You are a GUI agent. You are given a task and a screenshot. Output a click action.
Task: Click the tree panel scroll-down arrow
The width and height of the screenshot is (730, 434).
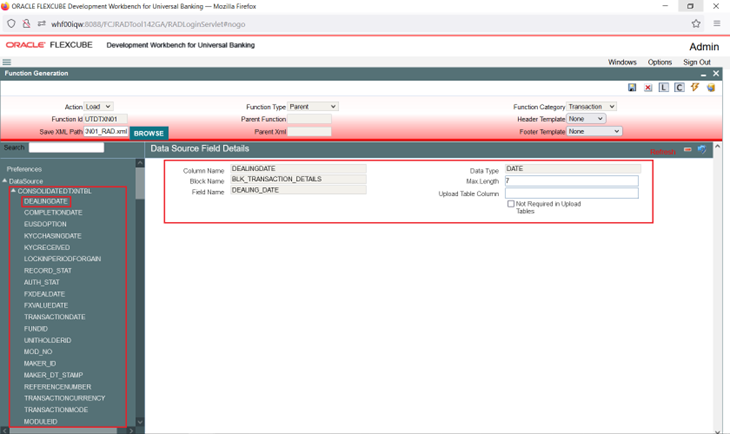140,422
